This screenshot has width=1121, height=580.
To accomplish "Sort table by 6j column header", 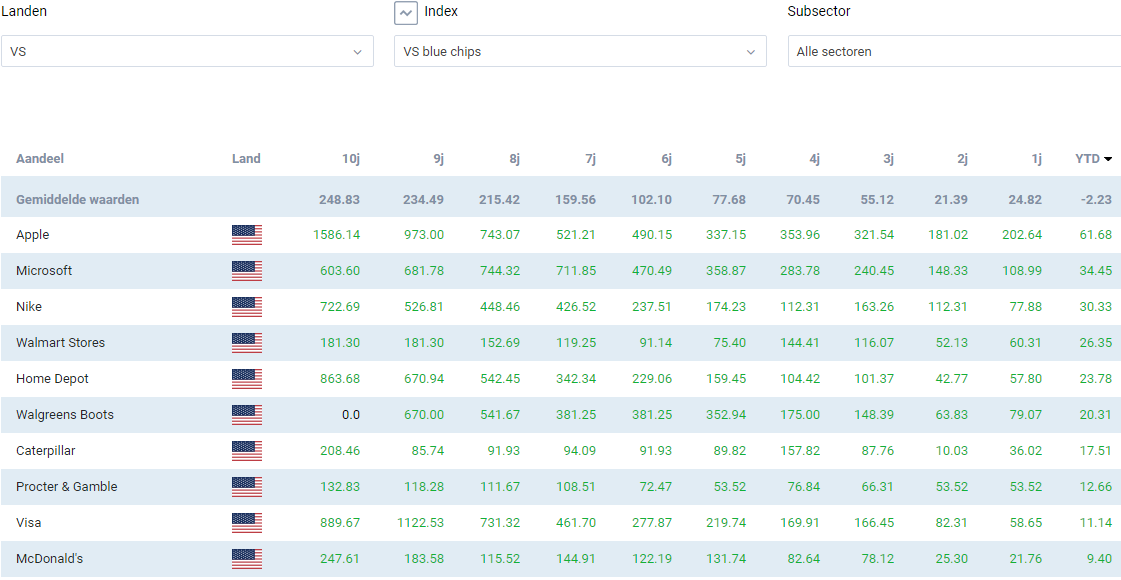I will click(x=666, y=159).
